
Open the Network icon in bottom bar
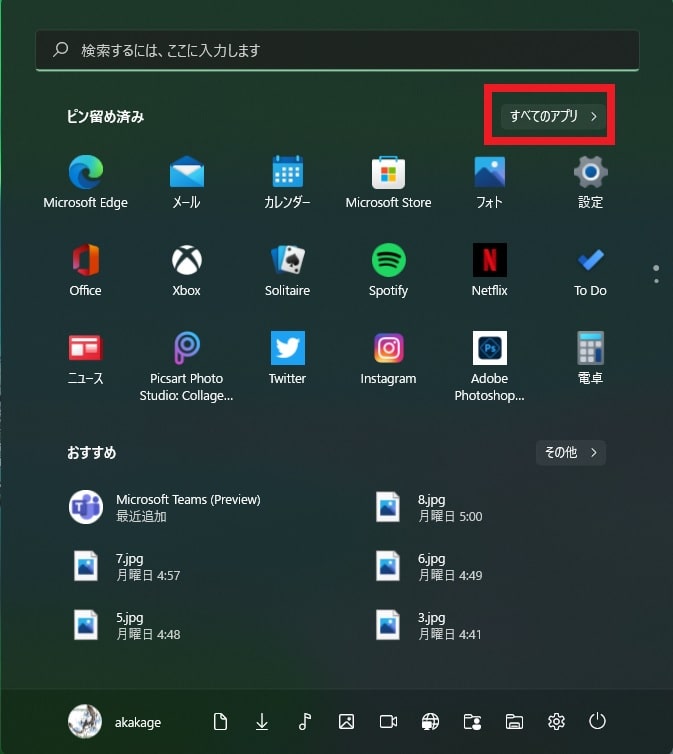coord(430,721)
